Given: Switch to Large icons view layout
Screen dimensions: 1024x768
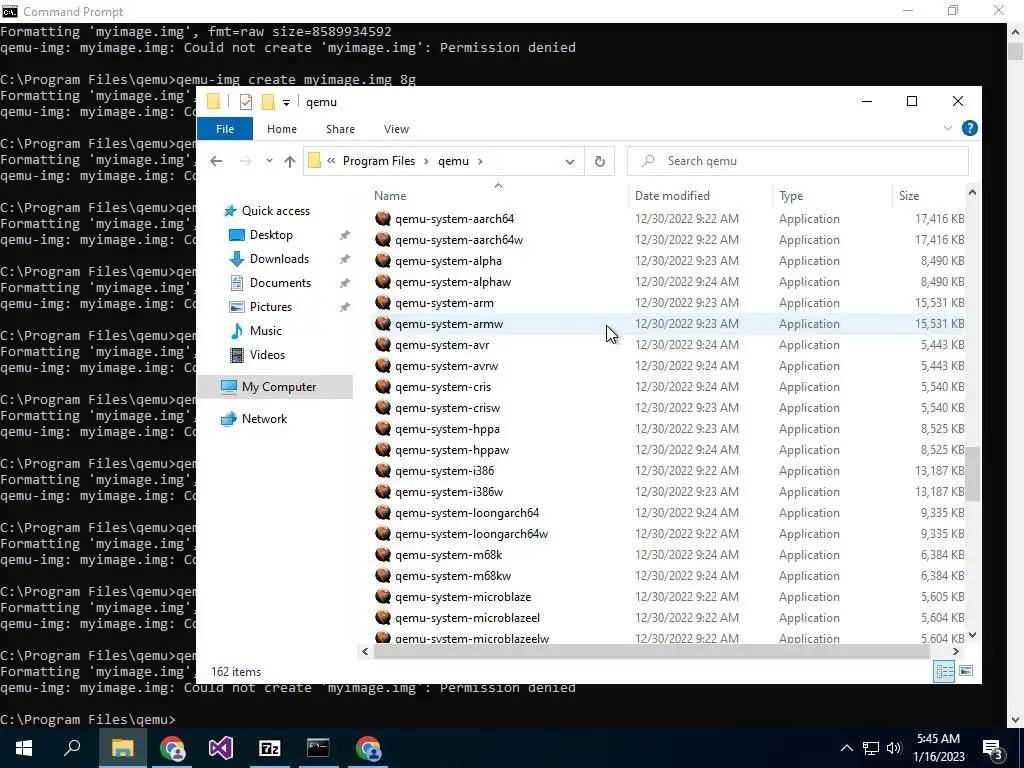Looking at the screenshot, I should point(966,671).
